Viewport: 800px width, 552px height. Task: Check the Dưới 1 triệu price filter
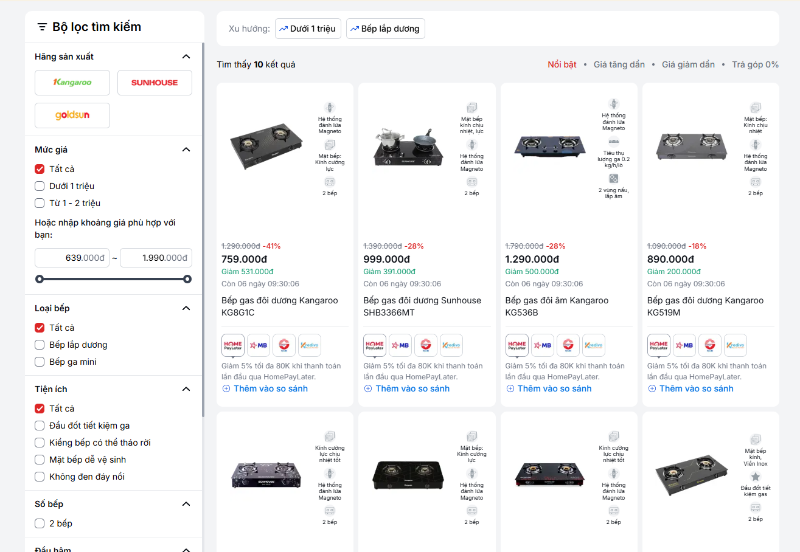(x=40, y=186)
